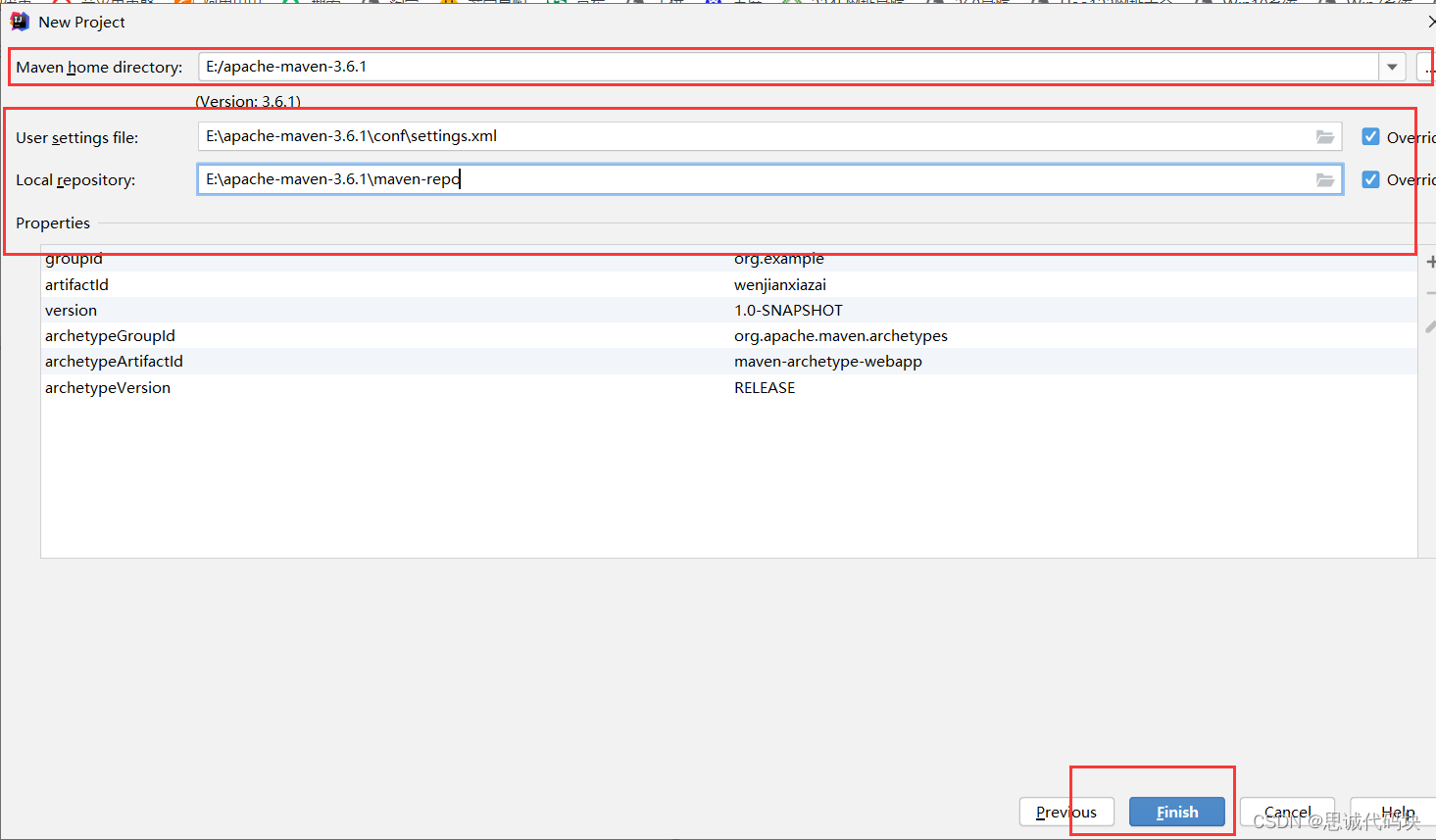The width and height of the screenshot is (1436, 840).
Task: Click the browse folder icon for local repository
Action: (x=1325, y=179)
